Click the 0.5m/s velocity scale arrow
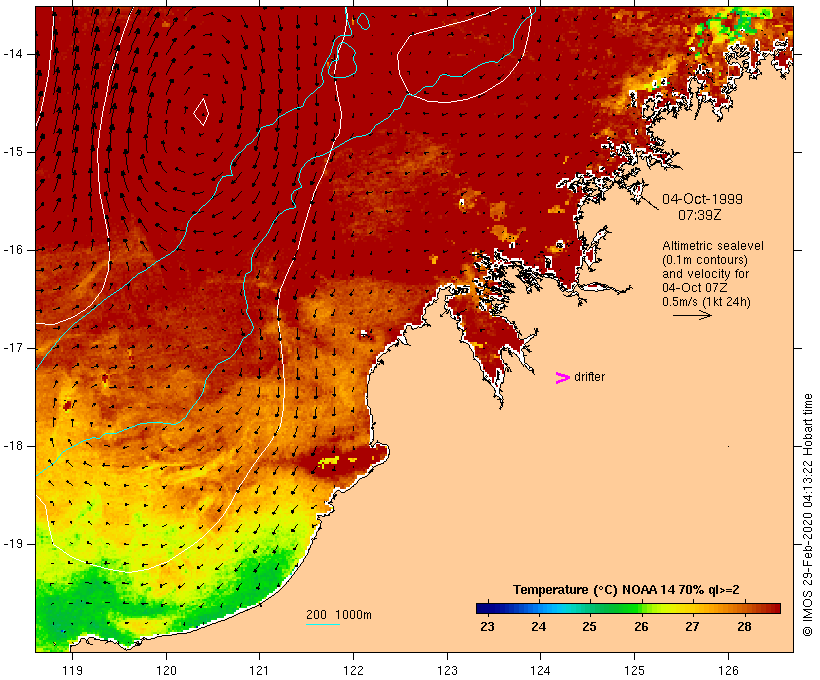The height and width of the screenshot is (680, 820). pyautogui.click(x=692, y=315)
